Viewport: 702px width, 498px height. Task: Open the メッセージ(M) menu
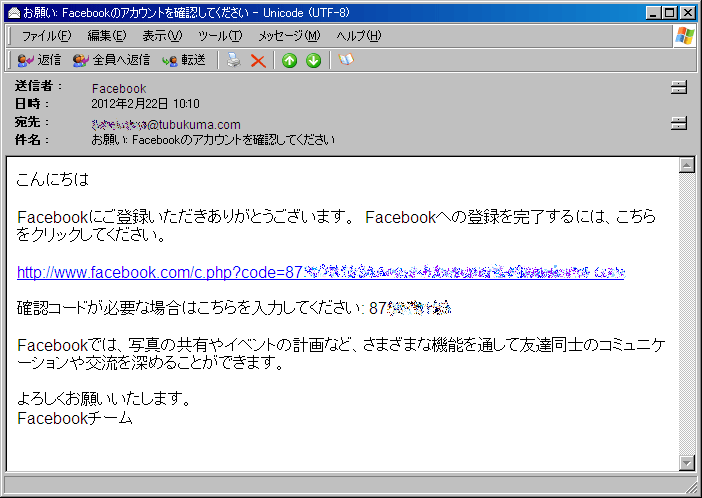[289, 36]
